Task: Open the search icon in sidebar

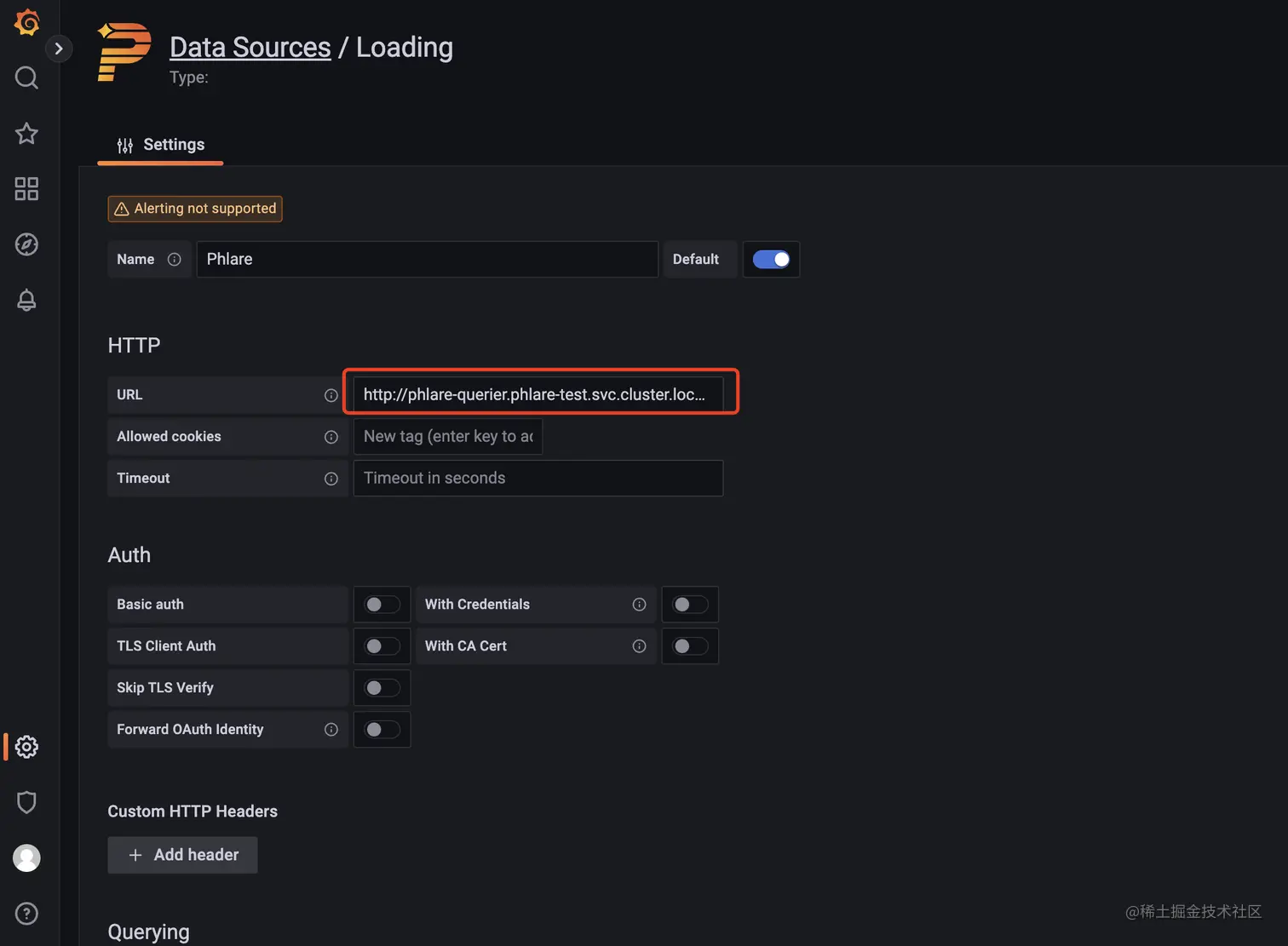Action: 26,77
